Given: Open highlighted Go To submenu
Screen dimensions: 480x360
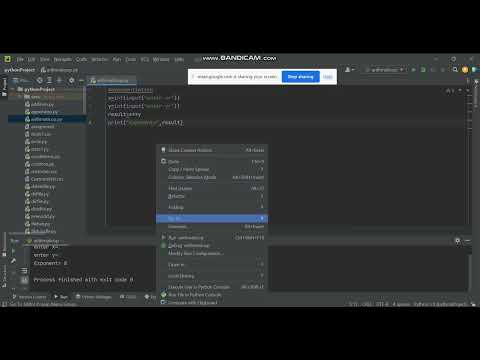Looking at the screenshot, I should (x=212, y=219).
